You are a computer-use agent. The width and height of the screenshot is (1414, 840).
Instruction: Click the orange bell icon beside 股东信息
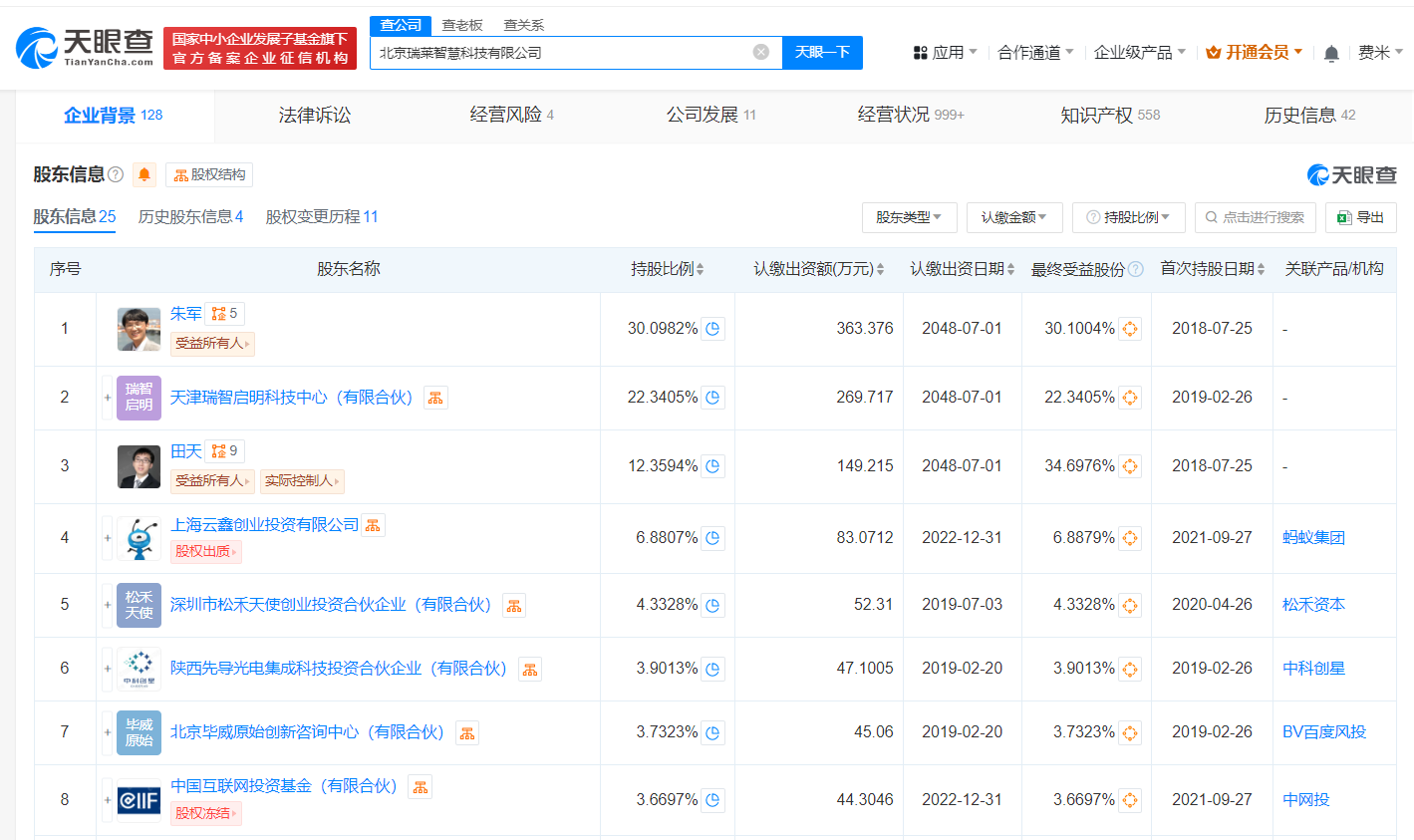click(x=143, y=173)
